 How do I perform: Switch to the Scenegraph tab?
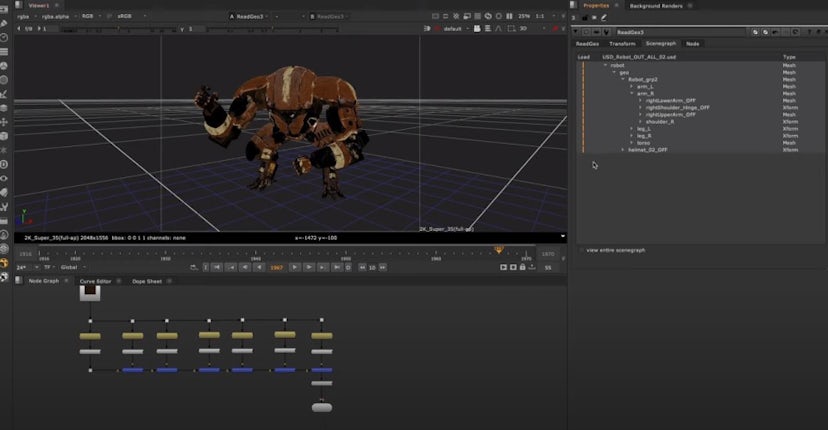(x=661, y=44)
